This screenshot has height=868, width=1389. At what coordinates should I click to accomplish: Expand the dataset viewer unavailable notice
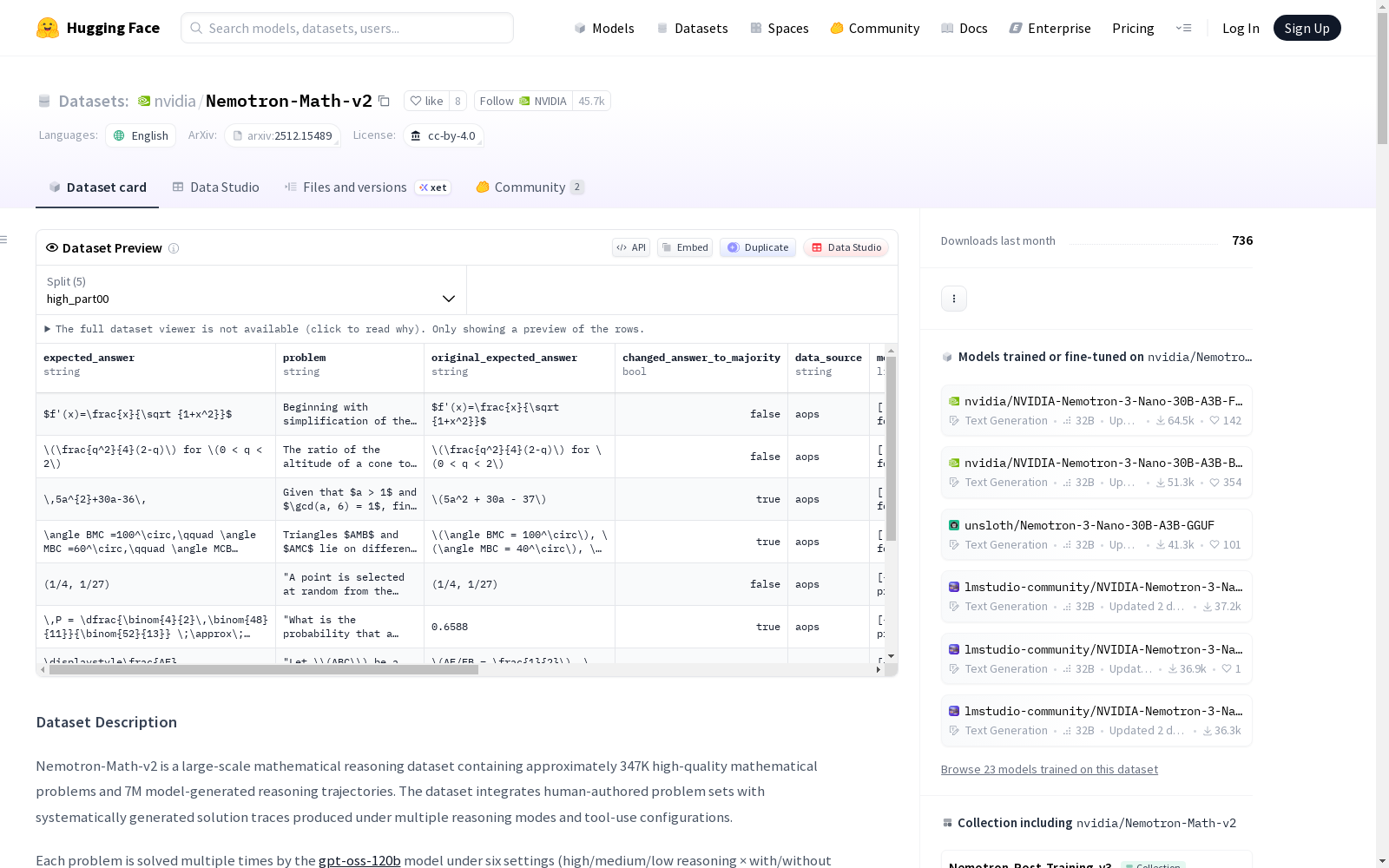345,329
